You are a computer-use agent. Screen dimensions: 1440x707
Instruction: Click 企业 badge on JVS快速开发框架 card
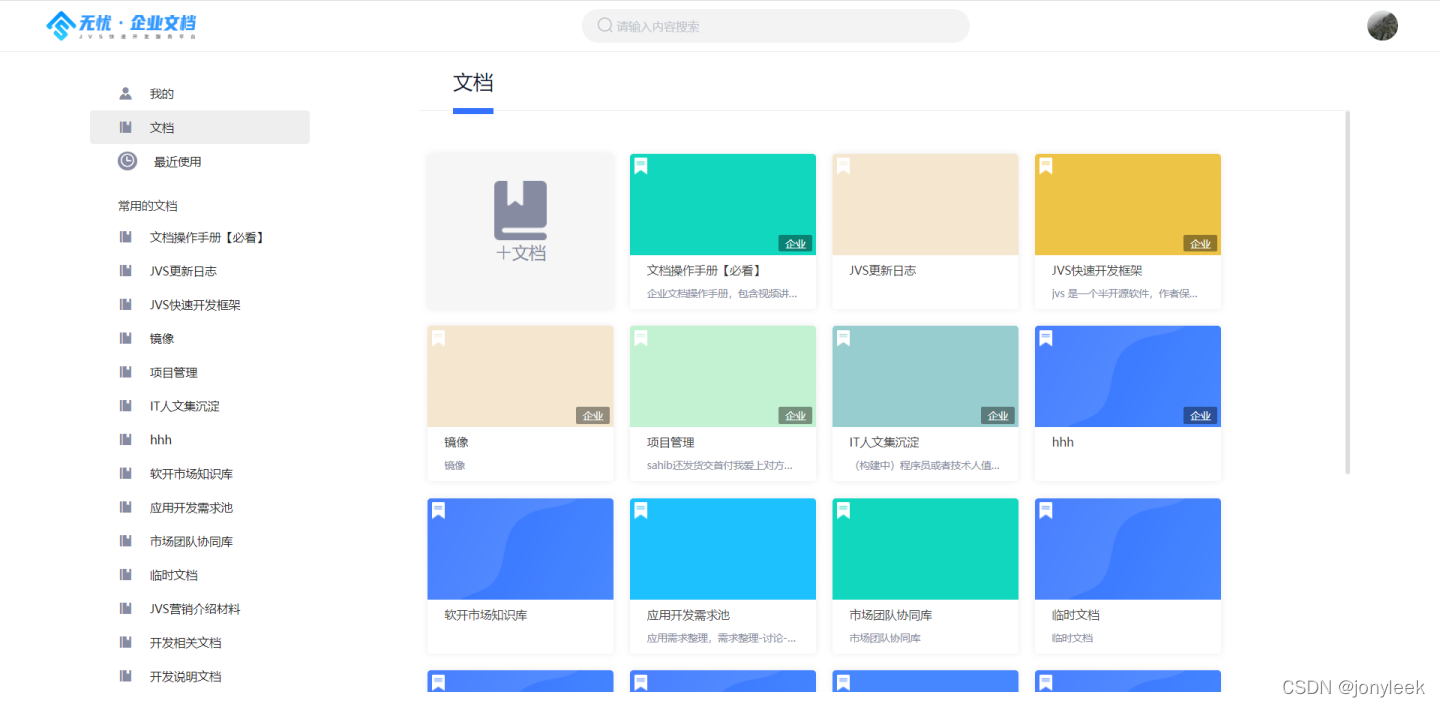(x=1200, y=243)
